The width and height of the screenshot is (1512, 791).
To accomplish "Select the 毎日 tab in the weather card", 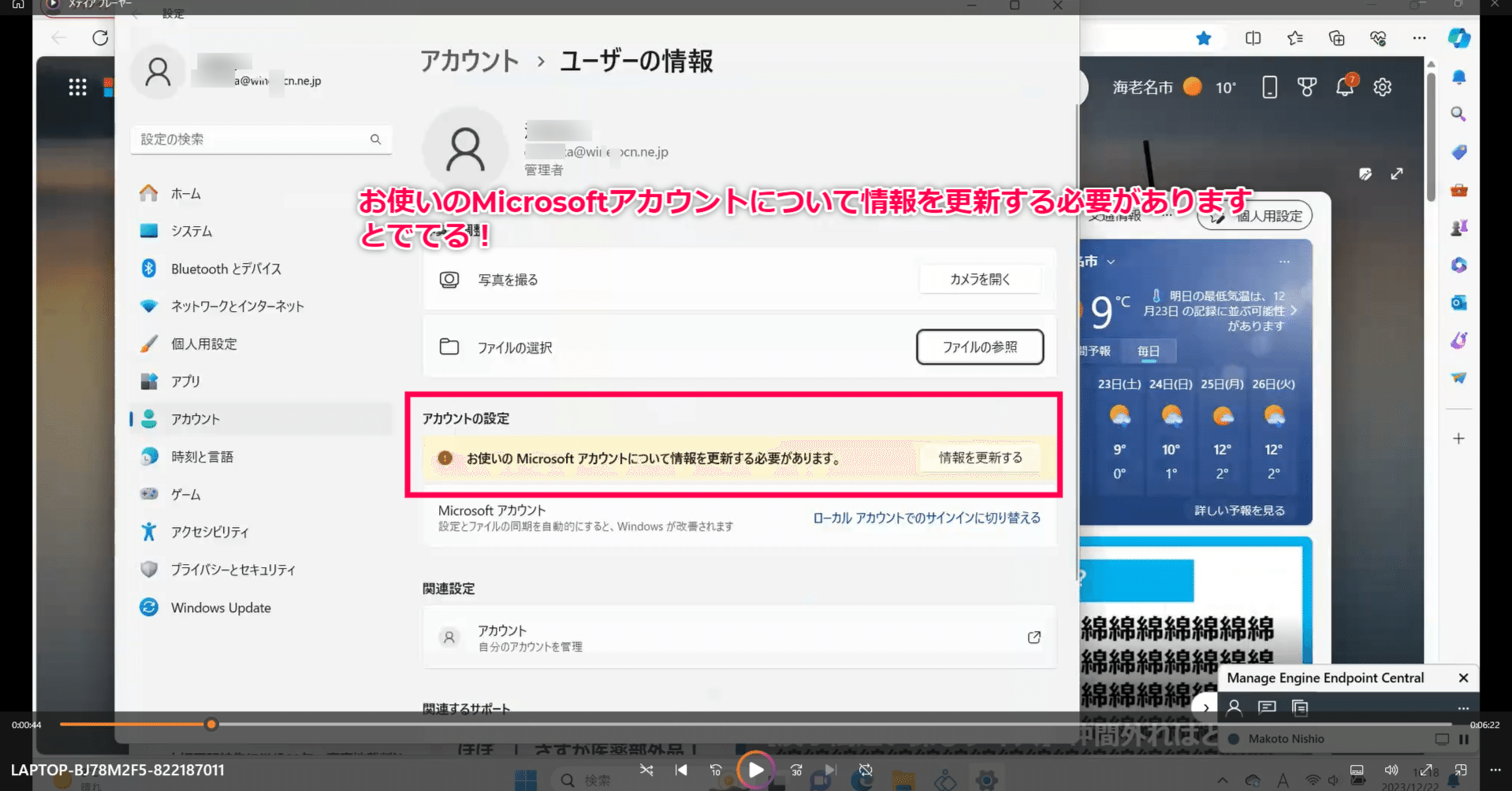I will point(1149,351).
